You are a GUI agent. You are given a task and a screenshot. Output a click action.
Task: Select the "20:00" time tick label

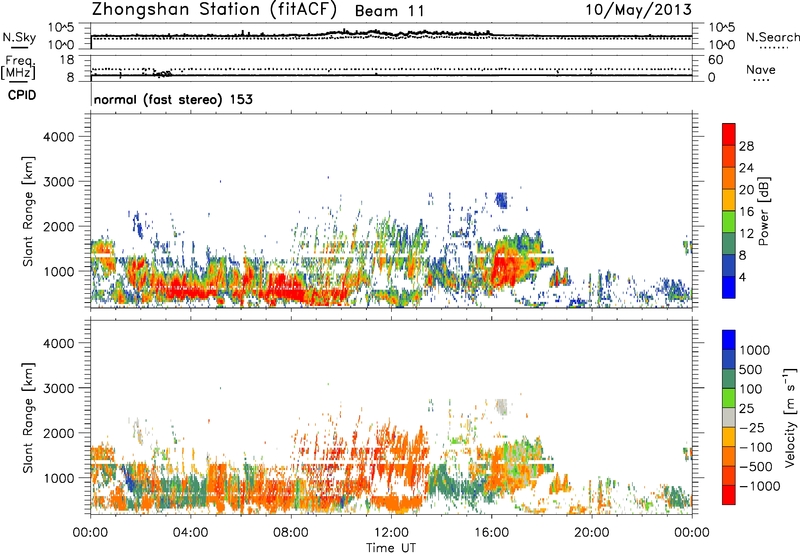(592, 533)
